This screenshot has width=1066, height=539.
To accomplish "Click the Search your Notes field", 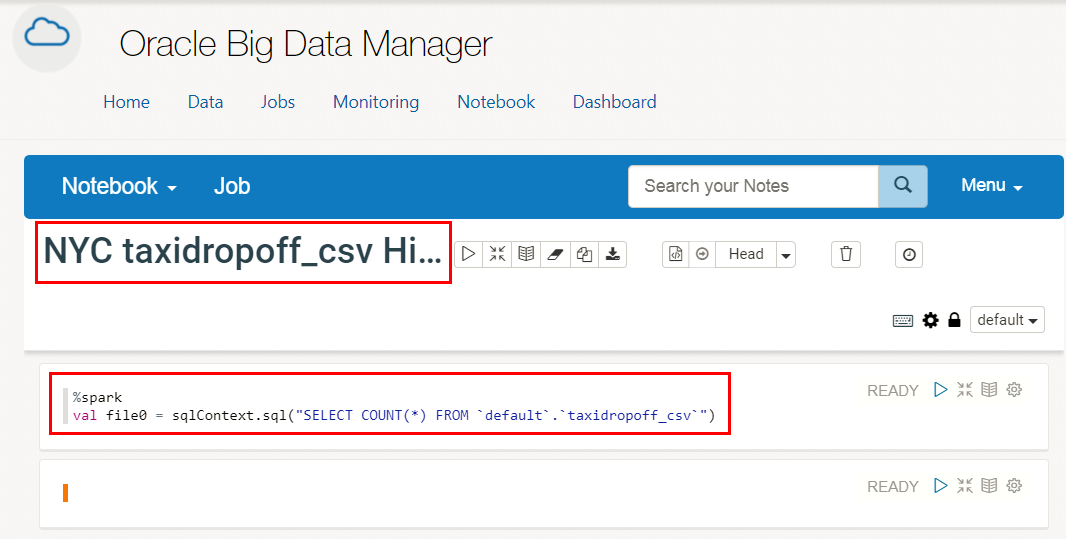I will pos(753,186).
